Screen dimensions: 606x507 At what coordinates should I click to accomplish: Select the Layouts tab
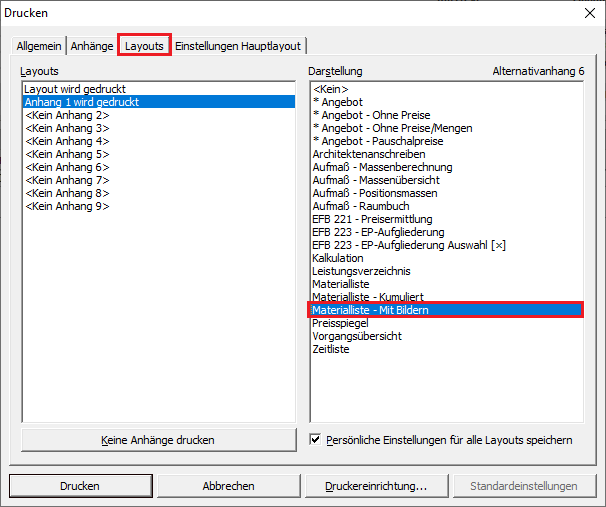(x=144, y=46)
